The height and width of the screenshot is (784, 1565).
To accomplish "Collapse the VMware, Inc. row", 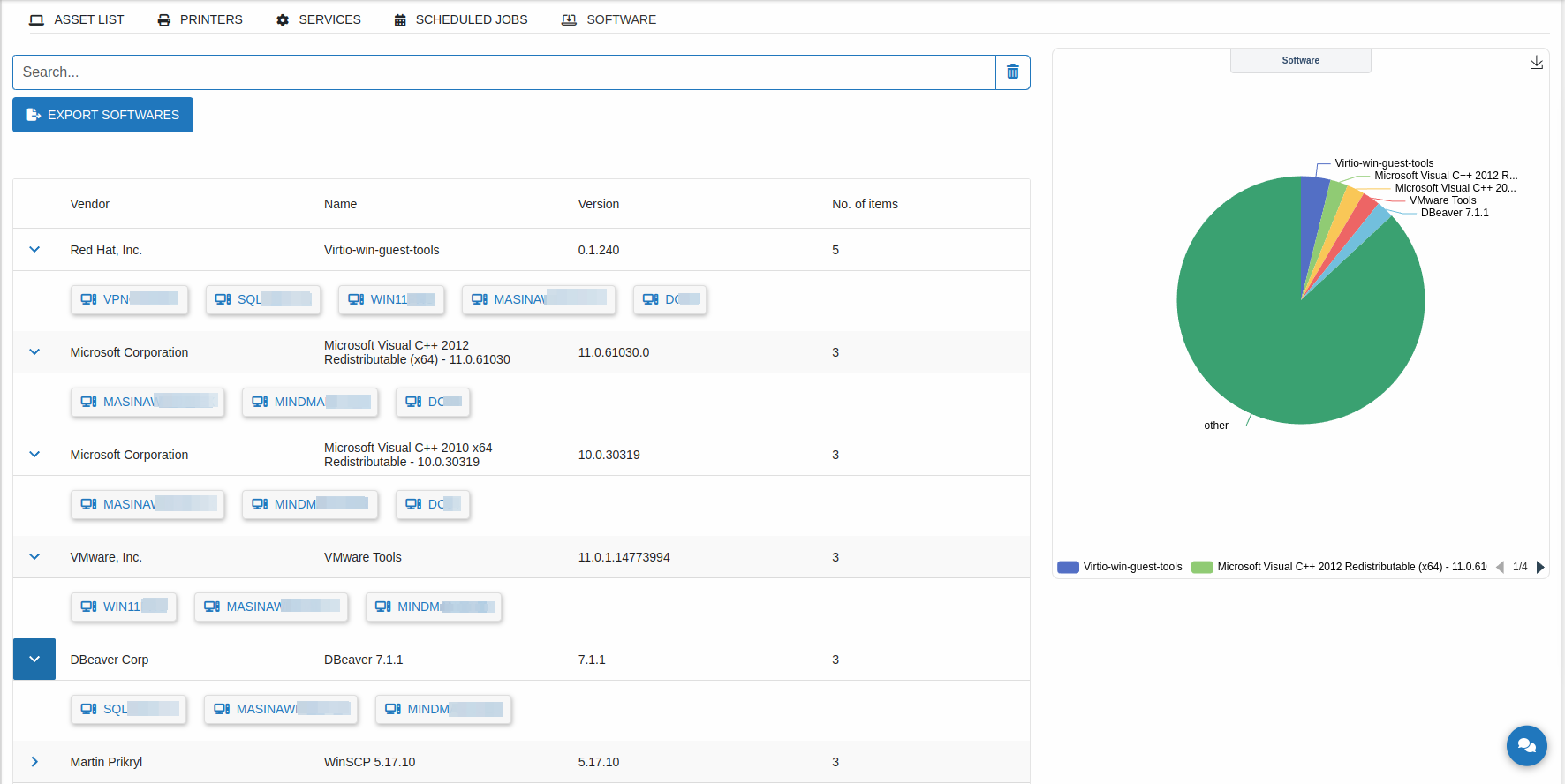I will 34,557.
